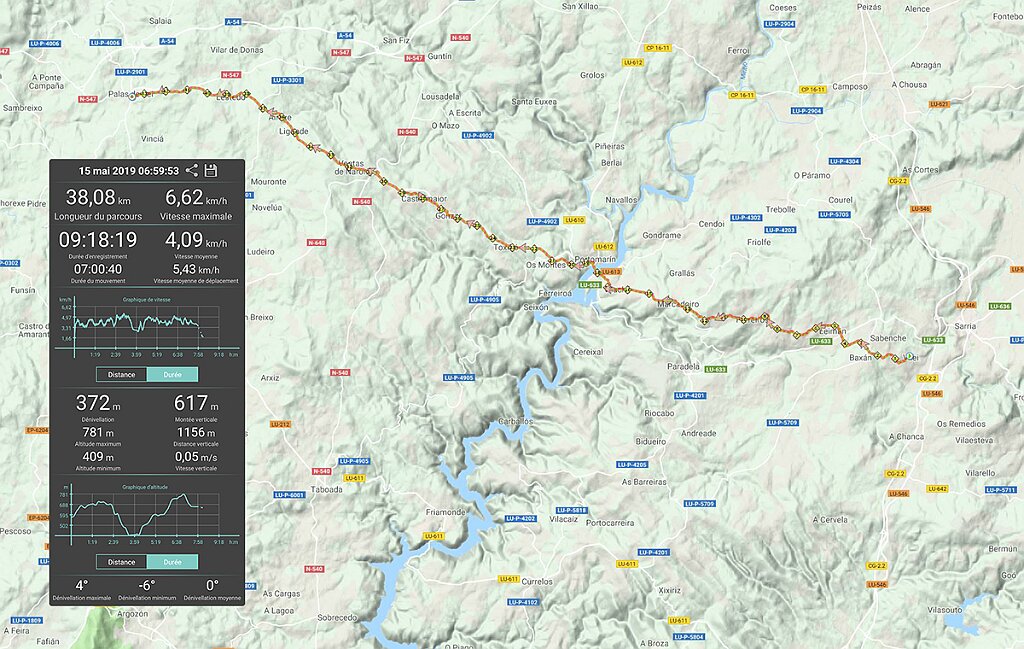The width and height of the screenshot is (1024, 649).
Task: Click the route end marker near Sarria
Action: tap(909, 356)
